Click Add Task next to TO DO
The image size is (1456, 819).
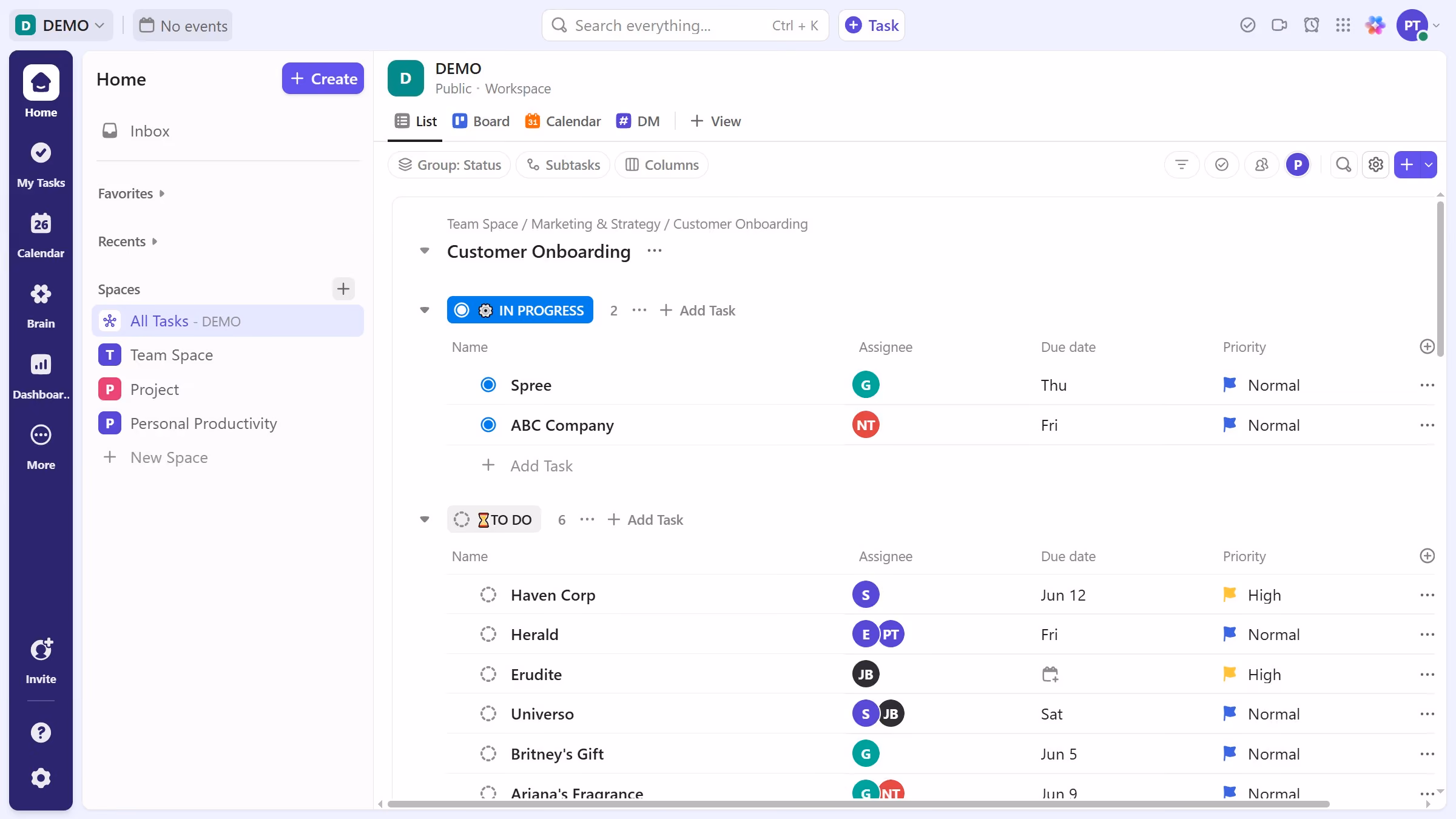pyautogui.click(x=645, y=519)
